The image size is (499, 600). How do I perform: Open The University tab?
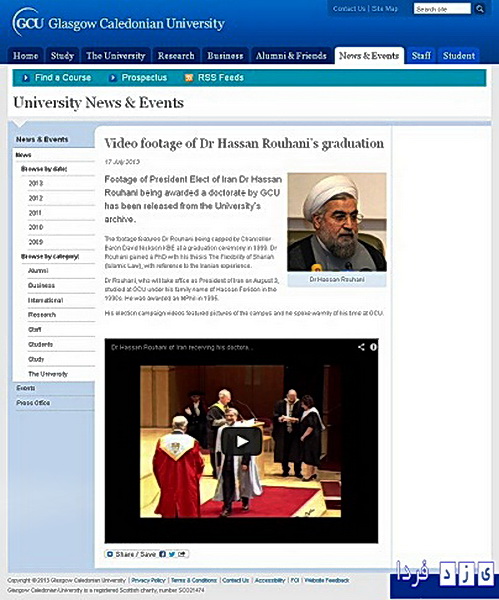116,56
